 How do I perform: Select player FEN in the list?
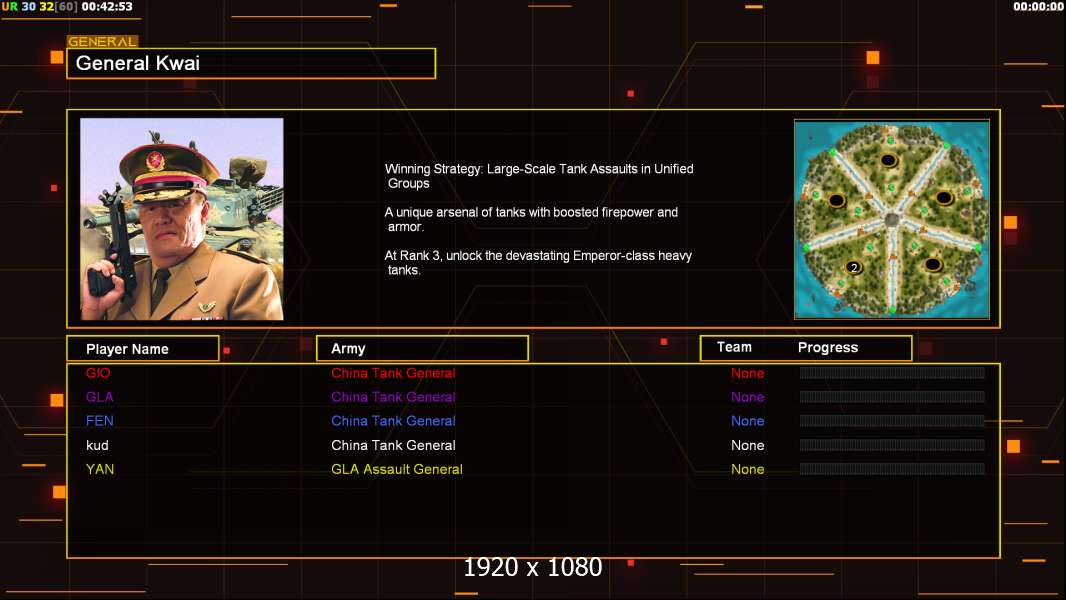(x=99, y=421)
